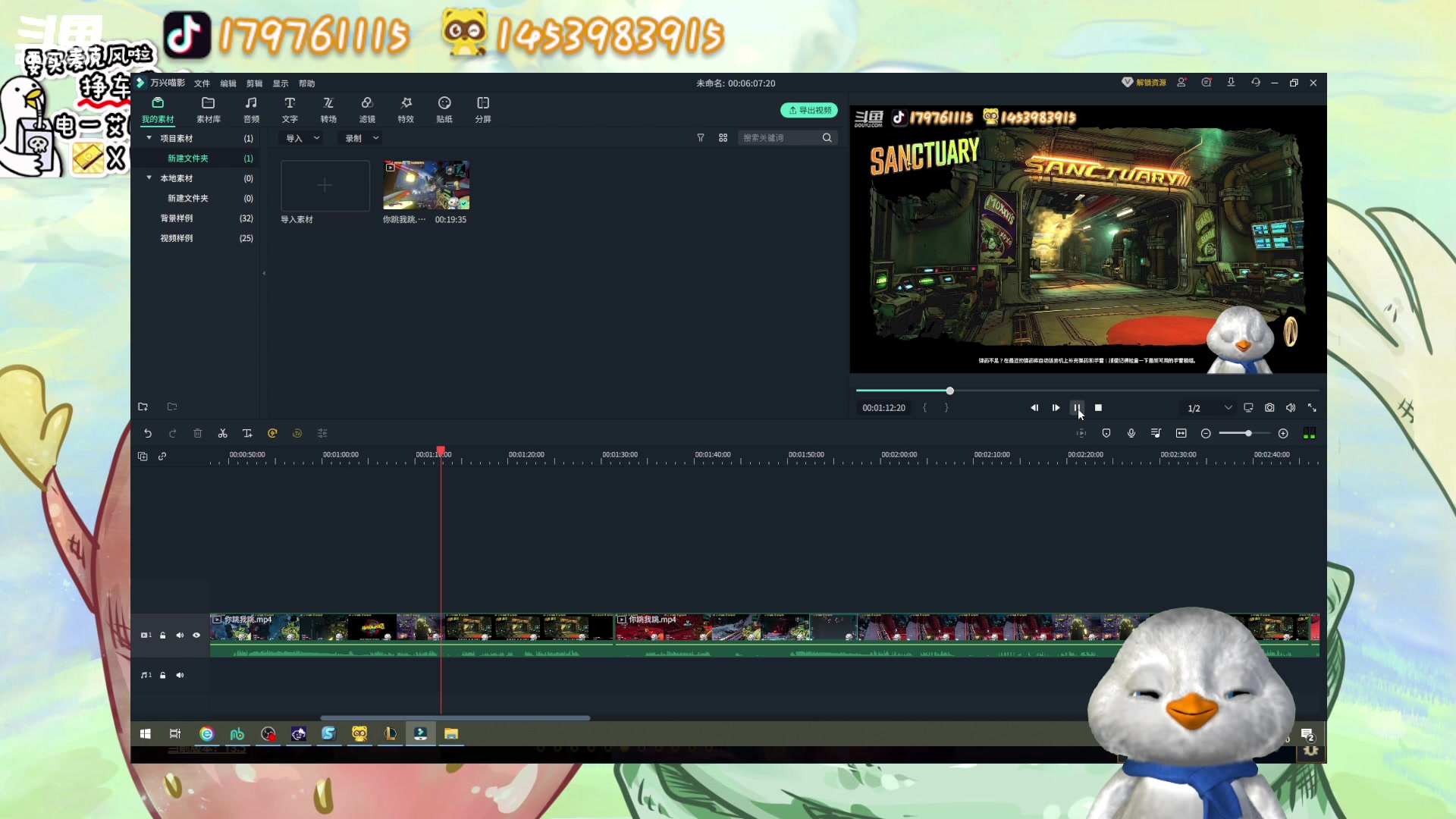1456x819 pixels.
Task: Open the 转场 transitions tab
Action: click(x=328, y=110)
